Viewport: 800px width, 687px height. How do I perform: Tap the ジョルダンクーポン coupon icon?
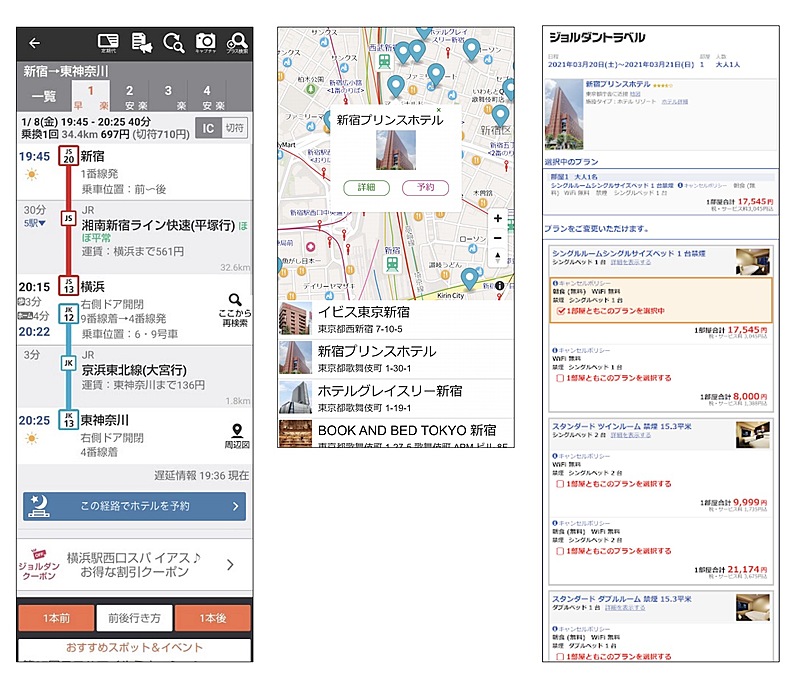coord(39,565)
